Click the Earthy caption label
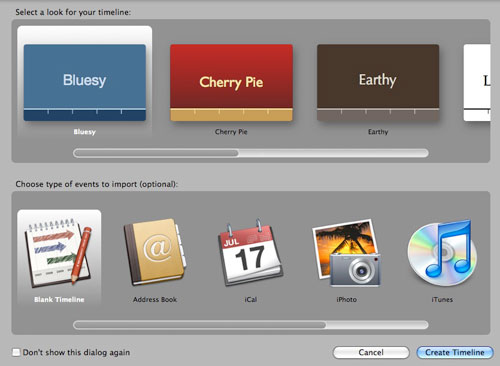 [x=378, y=132]
